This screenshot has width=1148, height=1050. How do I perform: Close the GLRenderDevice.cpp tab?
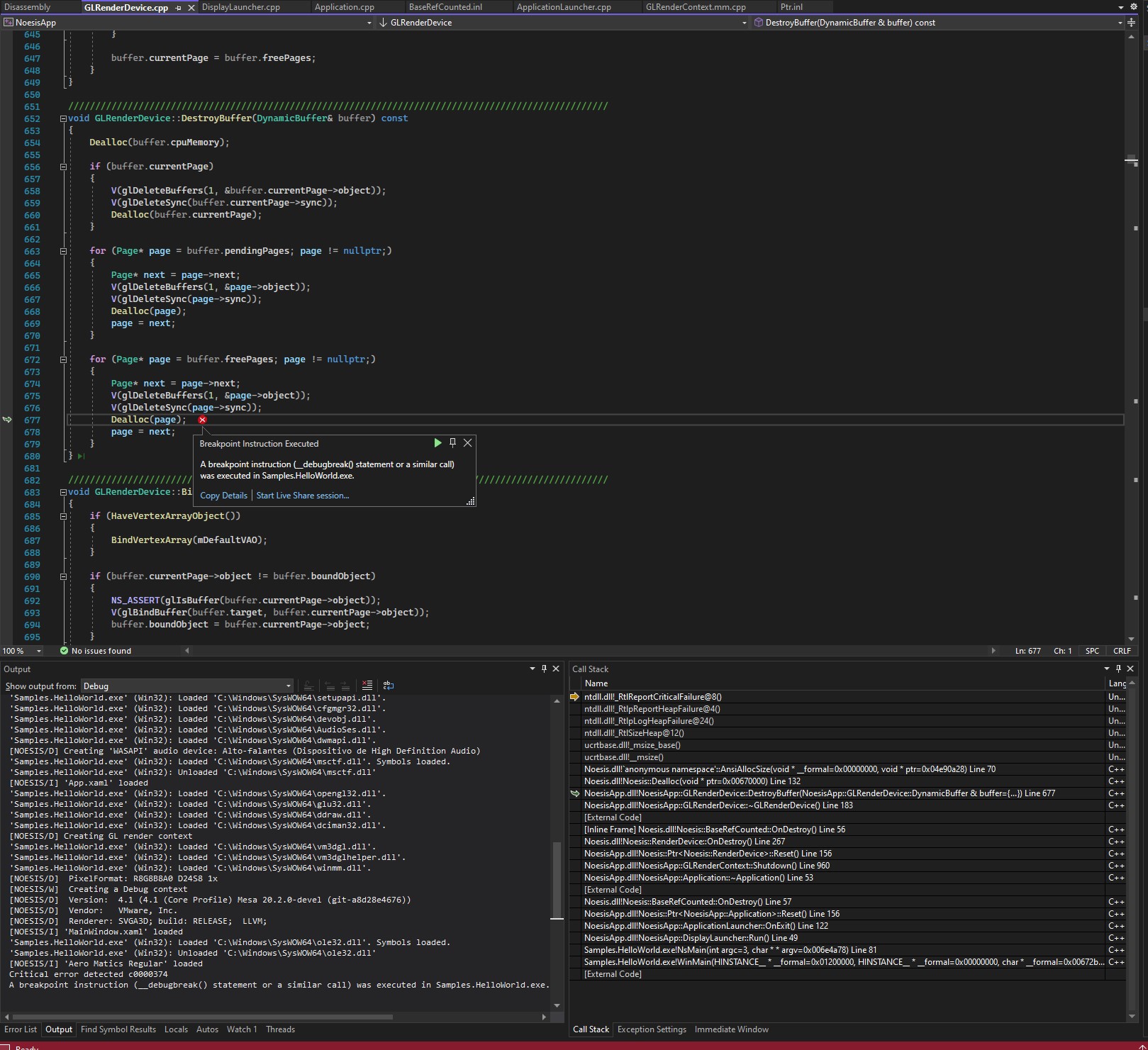pyautogui.click(x=191, y=8)
